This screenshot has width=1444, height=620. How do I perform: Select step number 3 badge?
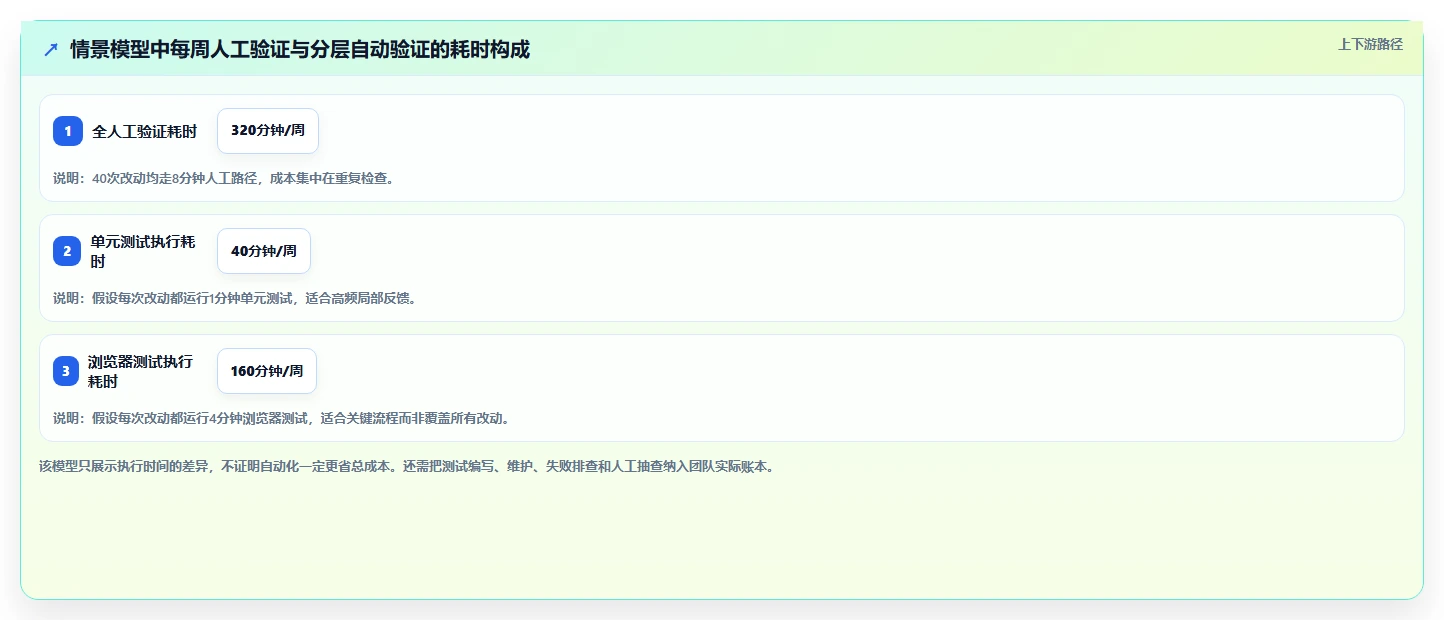pos(66,371)
